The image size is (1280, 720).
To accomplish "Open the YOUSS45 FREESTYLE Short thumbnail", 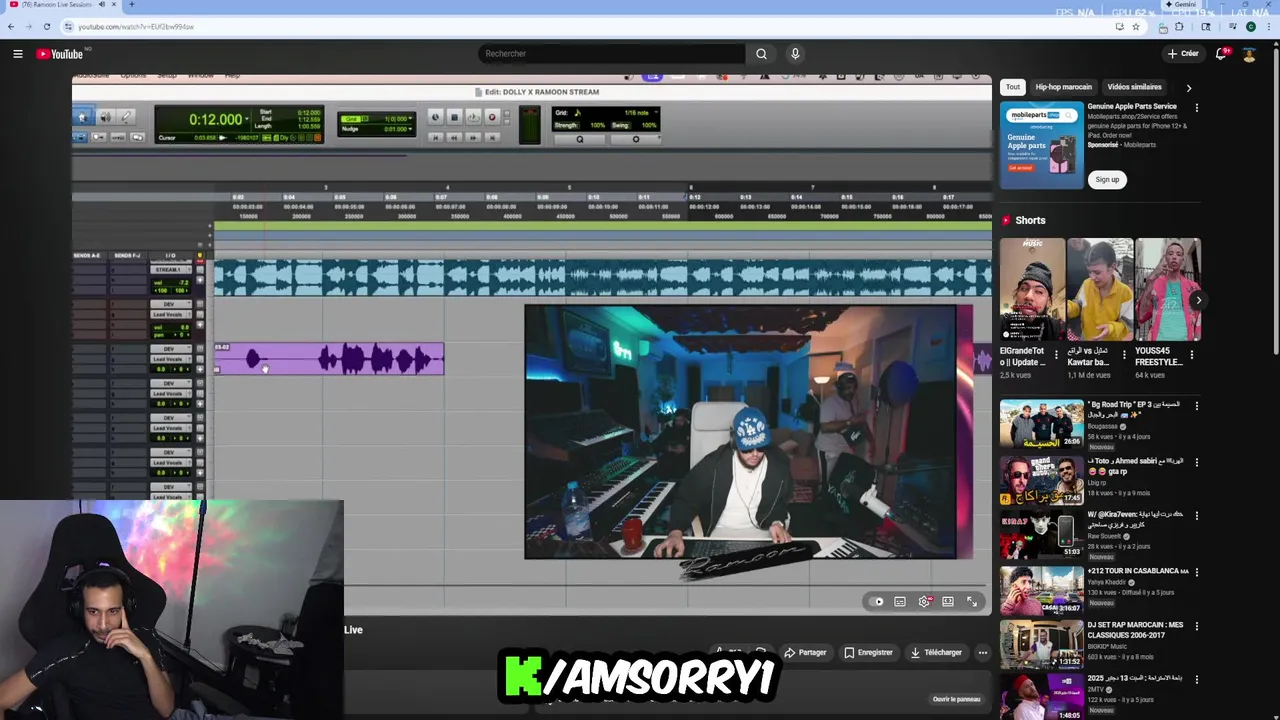I will tap(1168, 289).
